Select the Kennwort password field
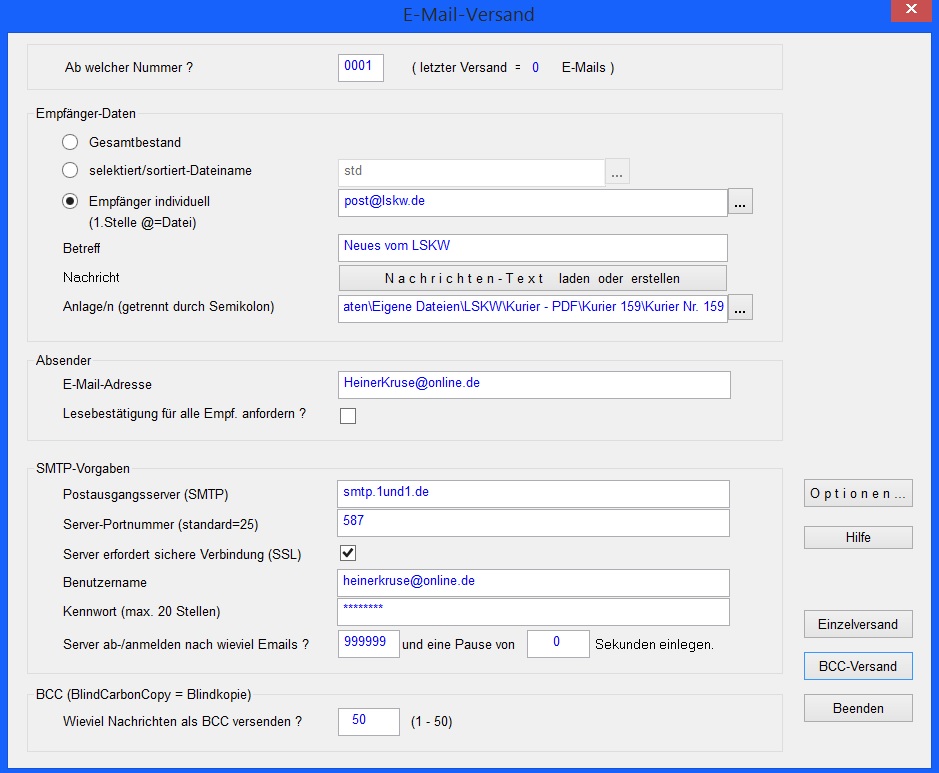The height and width of the screenshot is (773, 939). click(x=534, y=611)
